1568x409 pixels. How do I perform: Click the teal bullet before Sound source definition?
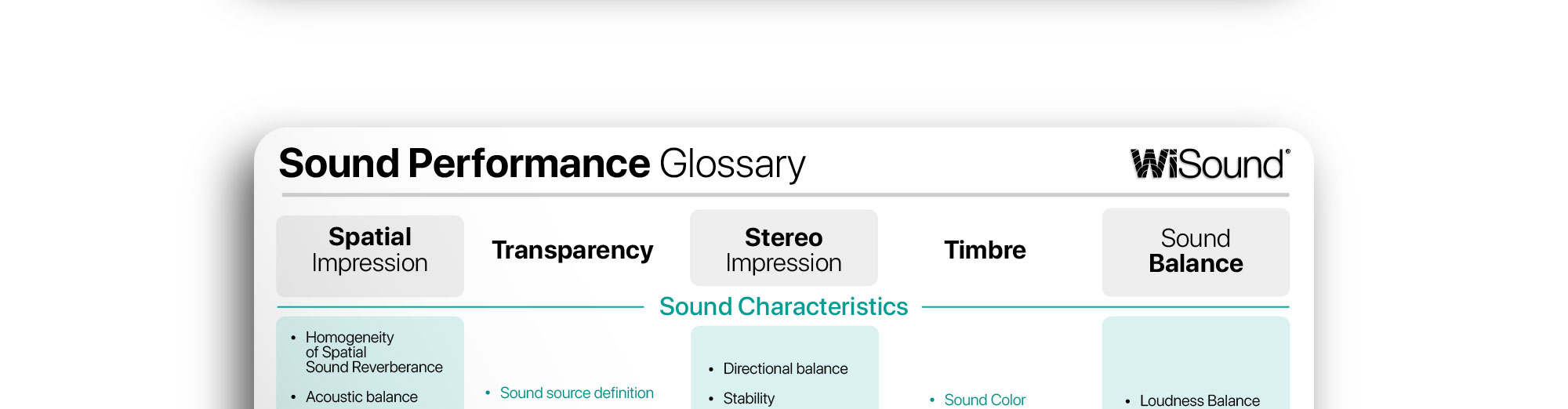click(488, 393)
